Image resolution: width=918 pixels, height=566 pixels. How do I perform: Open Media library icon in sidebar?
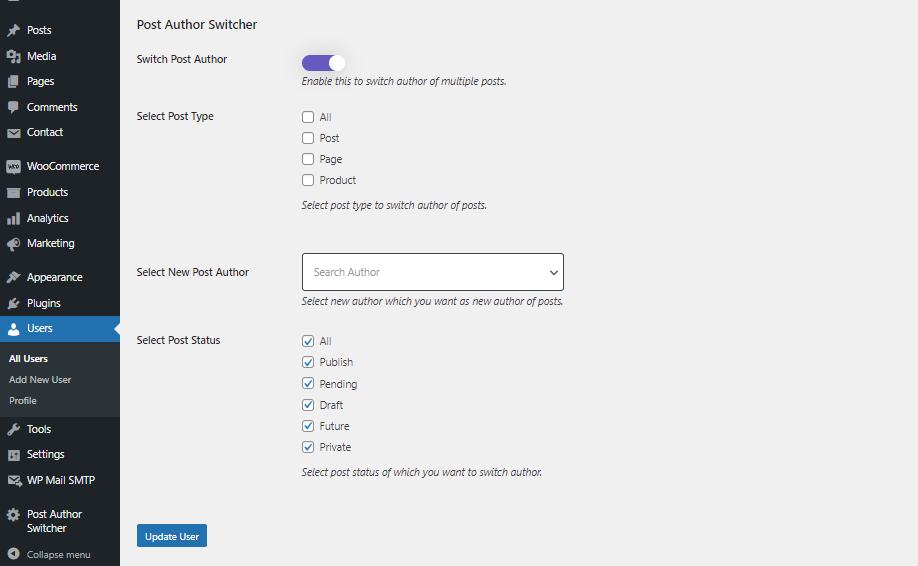(x=13, y=56)
